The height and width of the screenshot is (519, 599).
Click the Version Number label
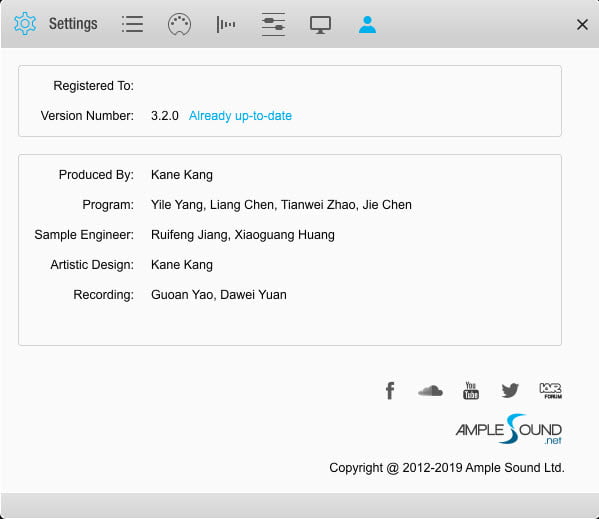point(87,116)
